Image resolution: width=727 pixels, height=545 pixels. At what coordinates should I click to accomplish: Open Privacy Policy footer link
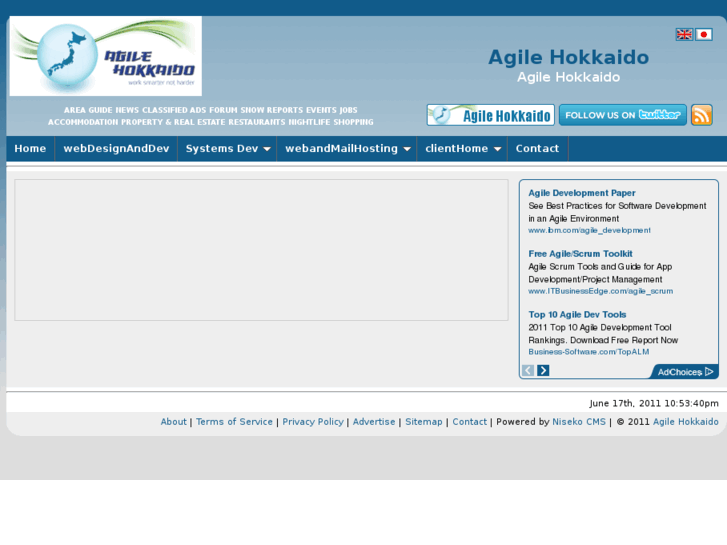(313, 422)
